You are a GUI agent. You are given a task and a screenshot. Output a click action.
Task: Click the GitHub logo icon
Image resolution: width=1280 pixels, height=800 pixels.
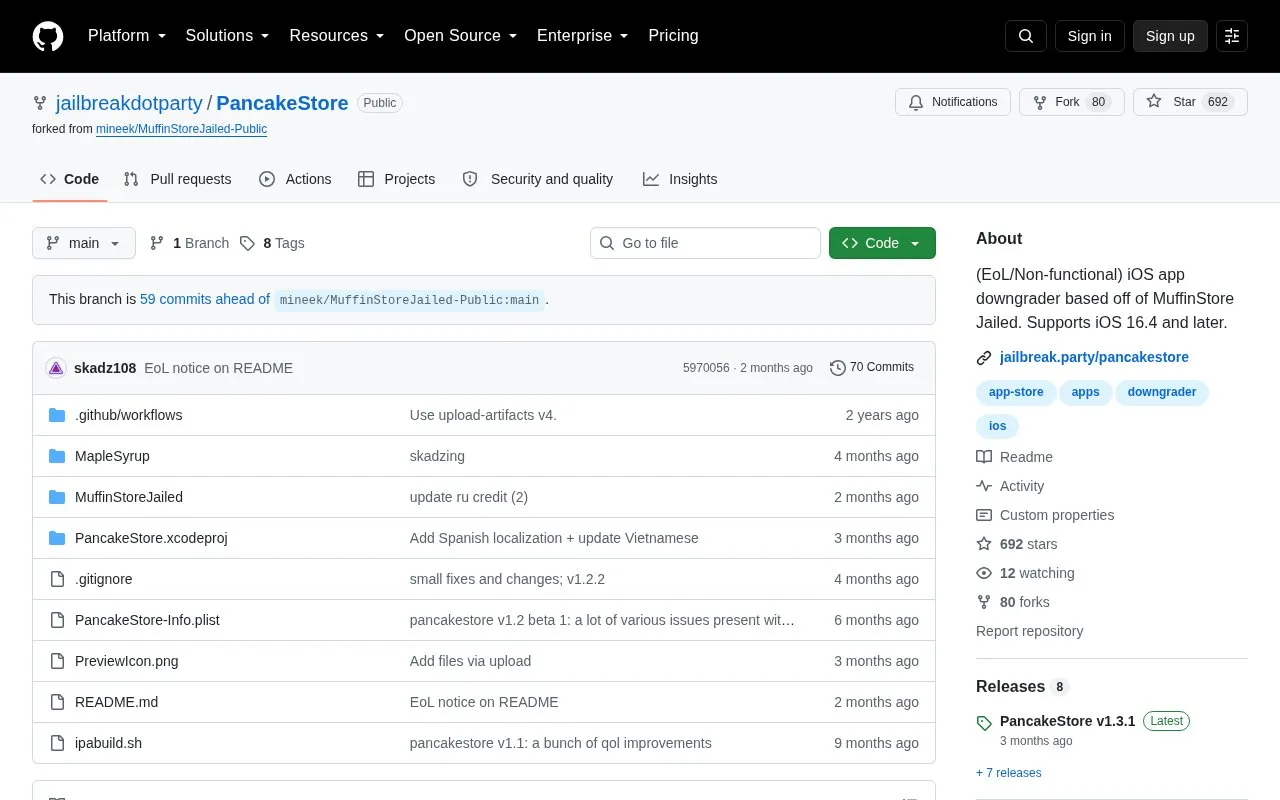pyautogui.click(x=48, y=36)
